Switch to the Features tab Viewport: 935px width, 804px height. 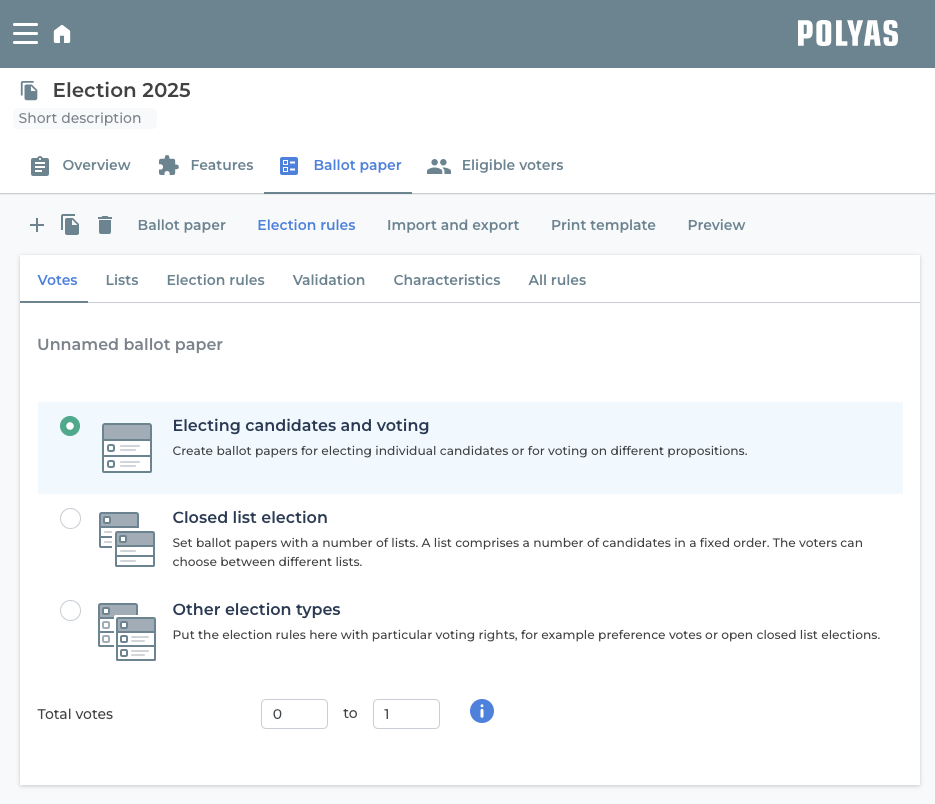coord(206,165)
